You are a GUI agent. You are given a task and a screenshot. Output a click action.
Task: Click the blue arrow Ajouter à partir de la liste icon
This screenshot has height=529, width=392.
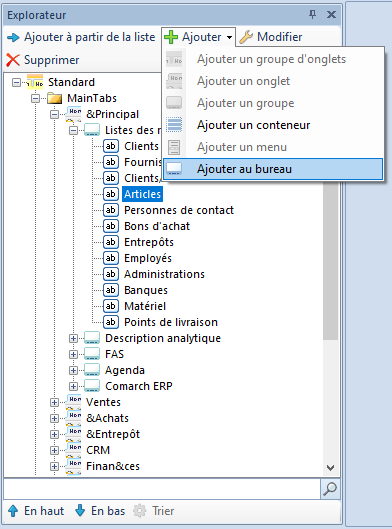coord(13,37)
